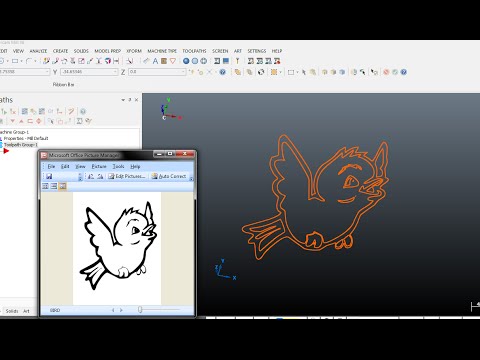Click the blue help icon beside Z field
The image size is (480, 360).
click(x=222, y=72)
